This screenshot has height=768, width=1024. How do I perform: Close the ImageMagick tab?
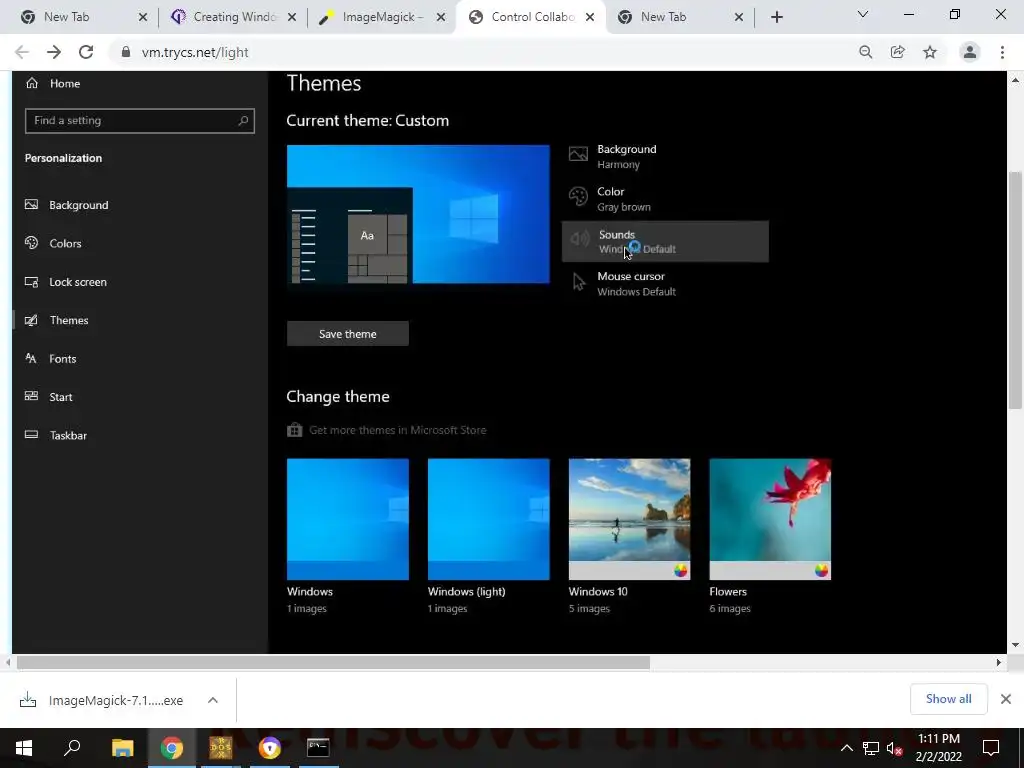441,17
